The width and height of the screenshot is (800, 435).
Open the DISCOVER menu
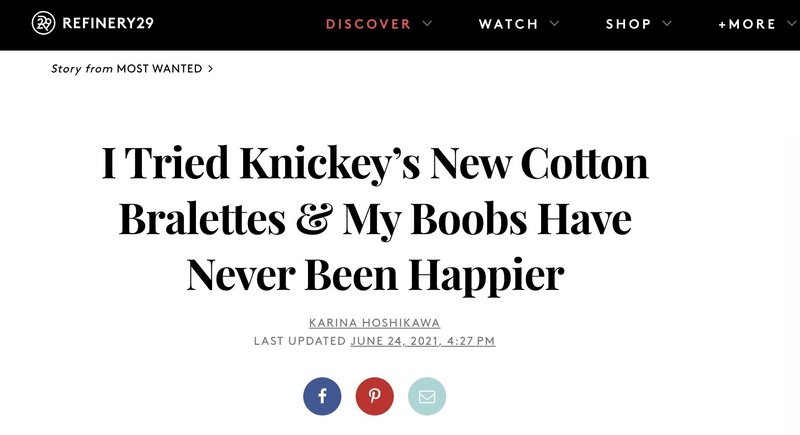(x=368, y=24)
